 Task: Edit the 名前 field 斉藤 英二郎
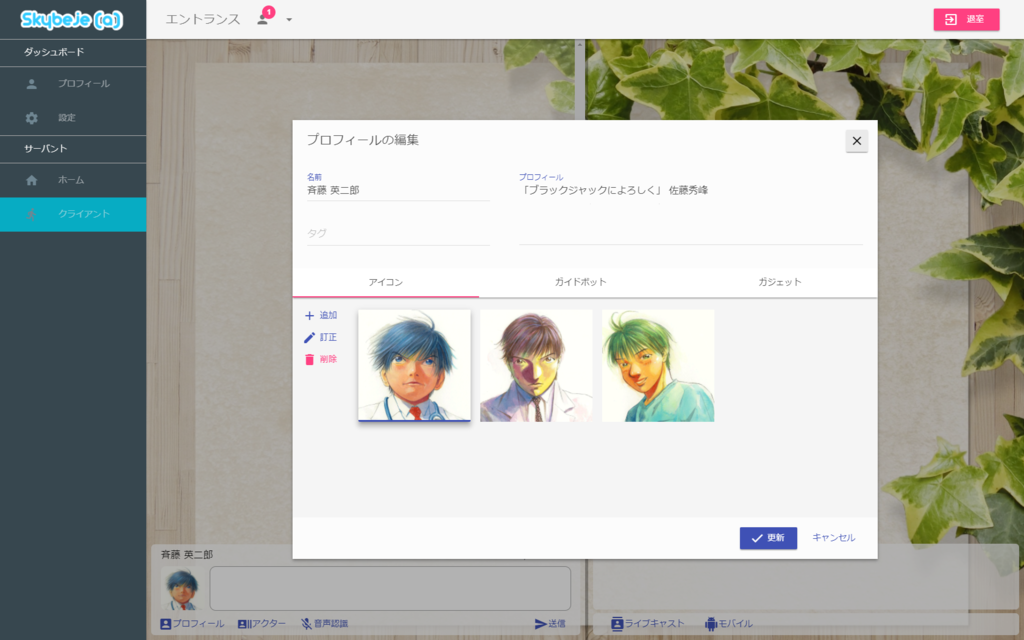click(x=398, y=190)
